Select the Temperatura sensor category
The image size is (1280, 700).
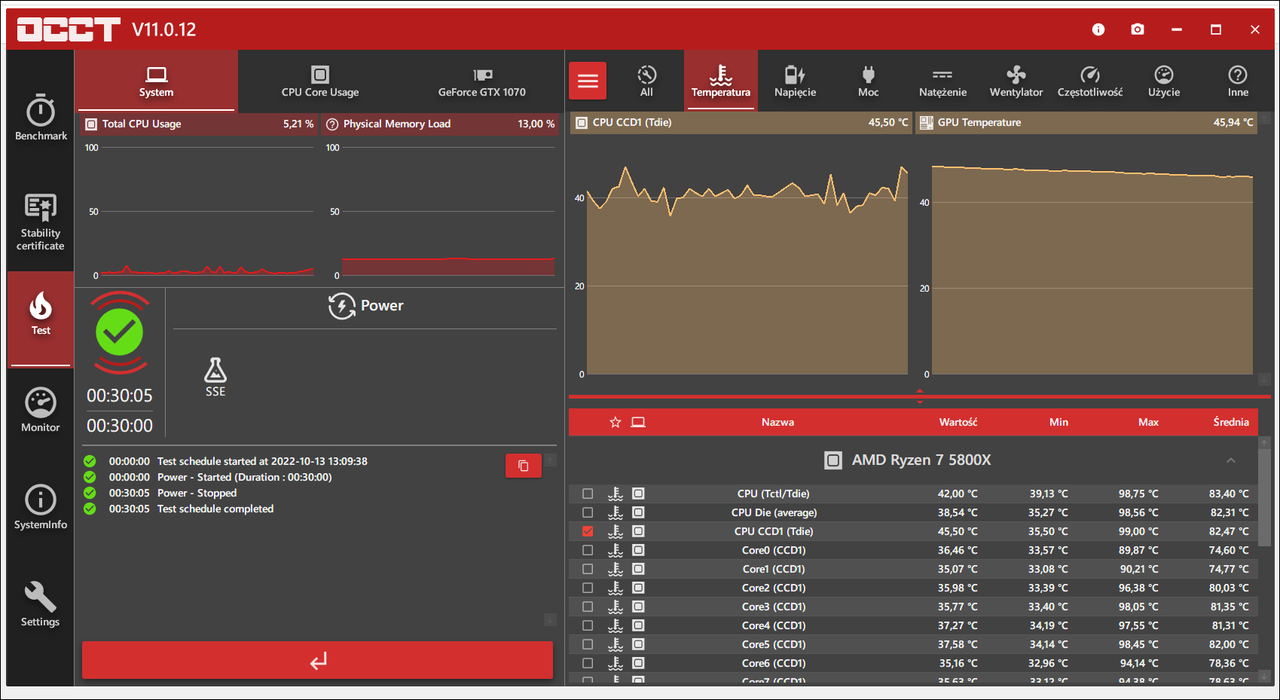[x=721, y=81]
